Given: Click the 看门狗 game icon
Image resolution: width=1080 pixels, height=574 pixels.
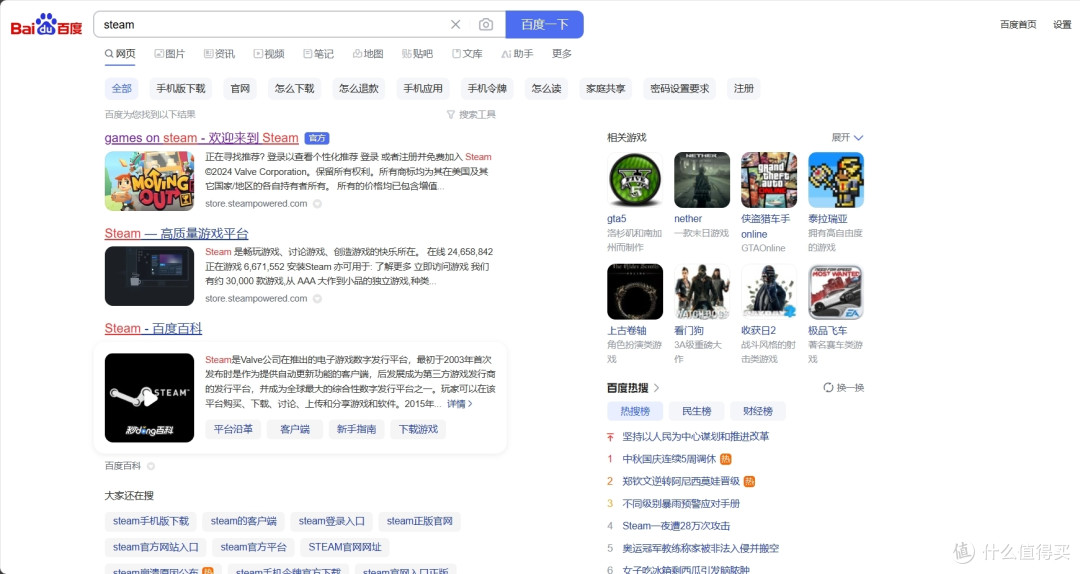Looking at the screenshot, I should click(702, 291).
